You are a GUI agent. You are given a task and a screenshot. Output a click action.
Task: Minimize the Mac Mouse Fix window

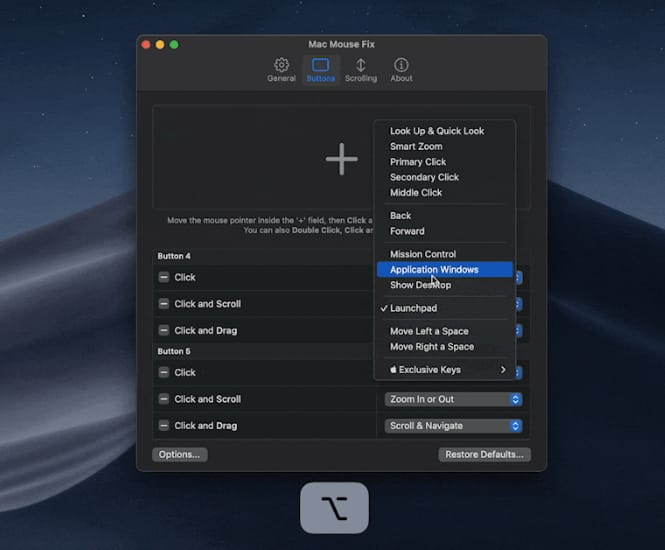click(160, 45)
